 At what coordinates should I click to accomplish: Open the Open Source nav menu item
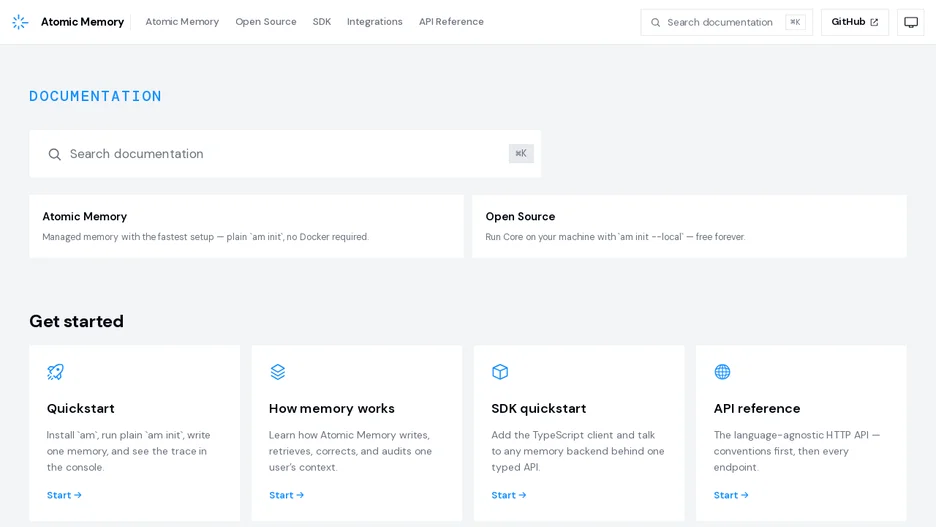(266, 21)
